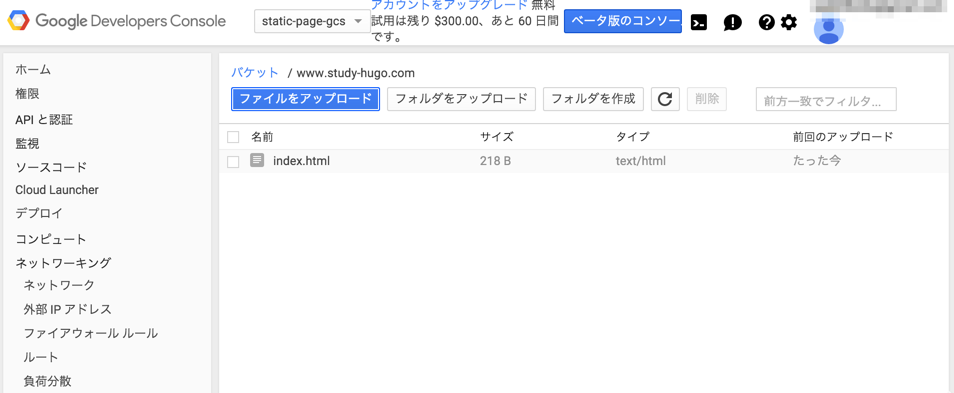Select 負荷分散 in sidebar
The width and height of the screenshot is (954, 393).
point(47,381)
